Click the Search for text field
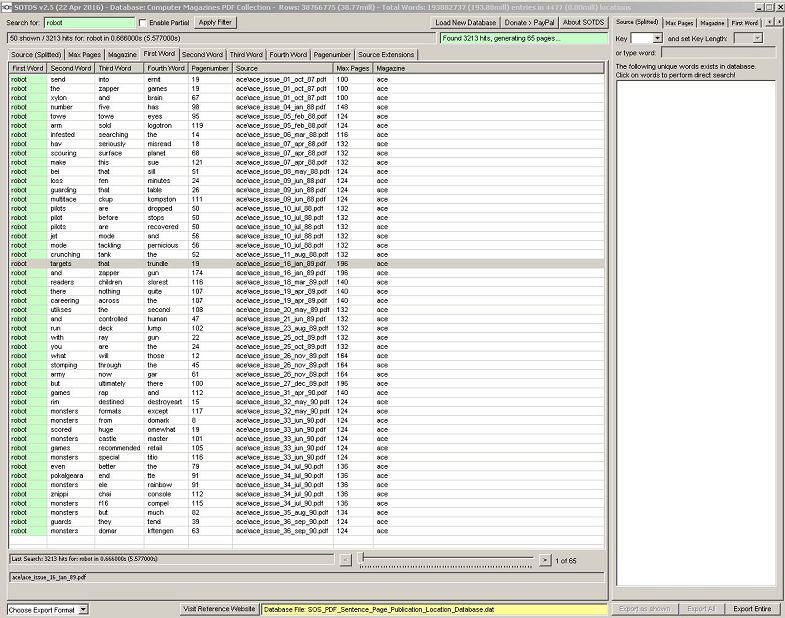This screenshot has height=618, width=785. (x=87, y=22)
